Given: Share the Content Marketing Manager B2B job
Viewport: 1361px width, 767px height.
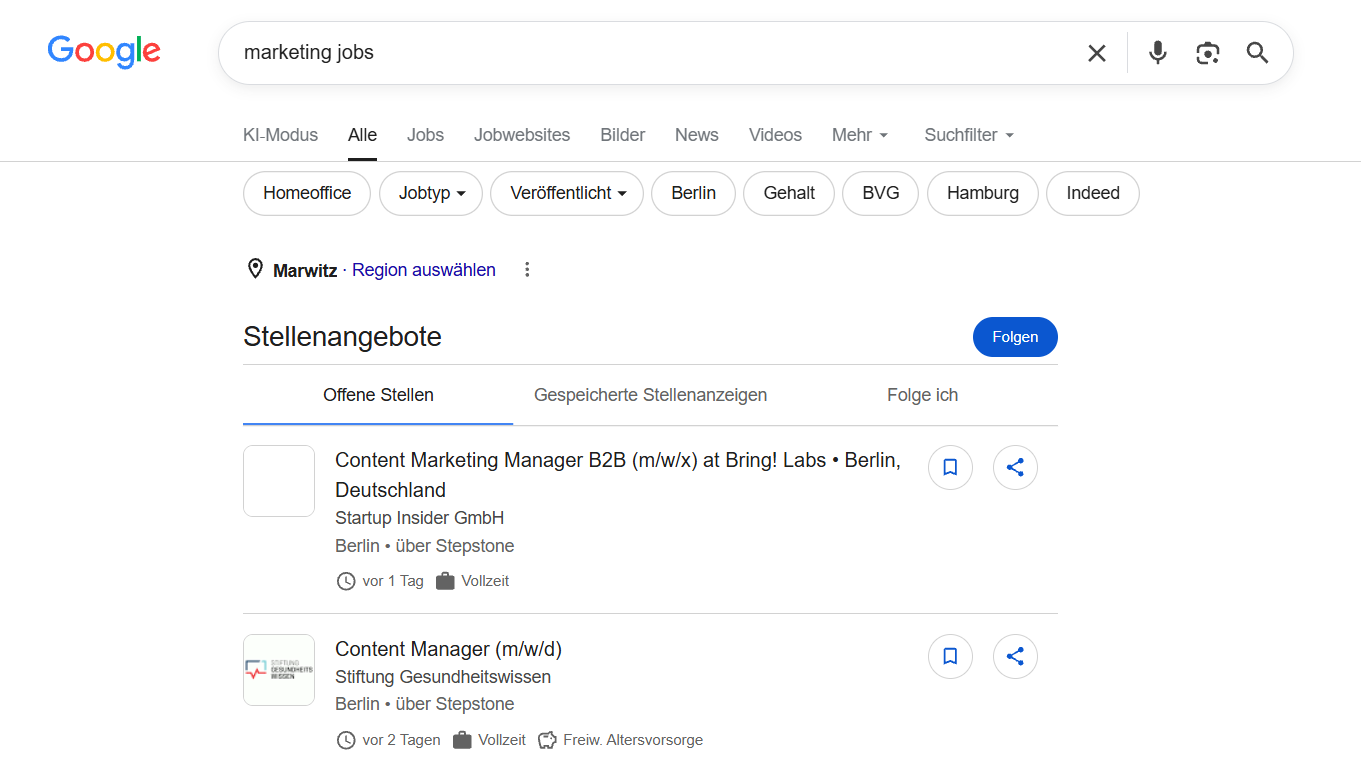Looking at the screenshot, I should (1015, 467).
